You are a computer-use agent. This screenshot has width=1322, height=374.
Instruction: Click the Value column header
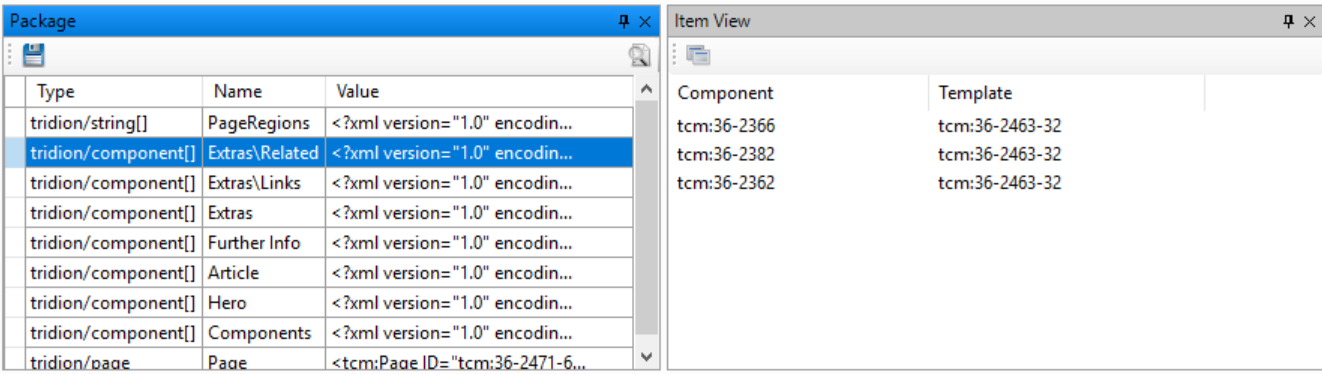click(x=479, y=91)
